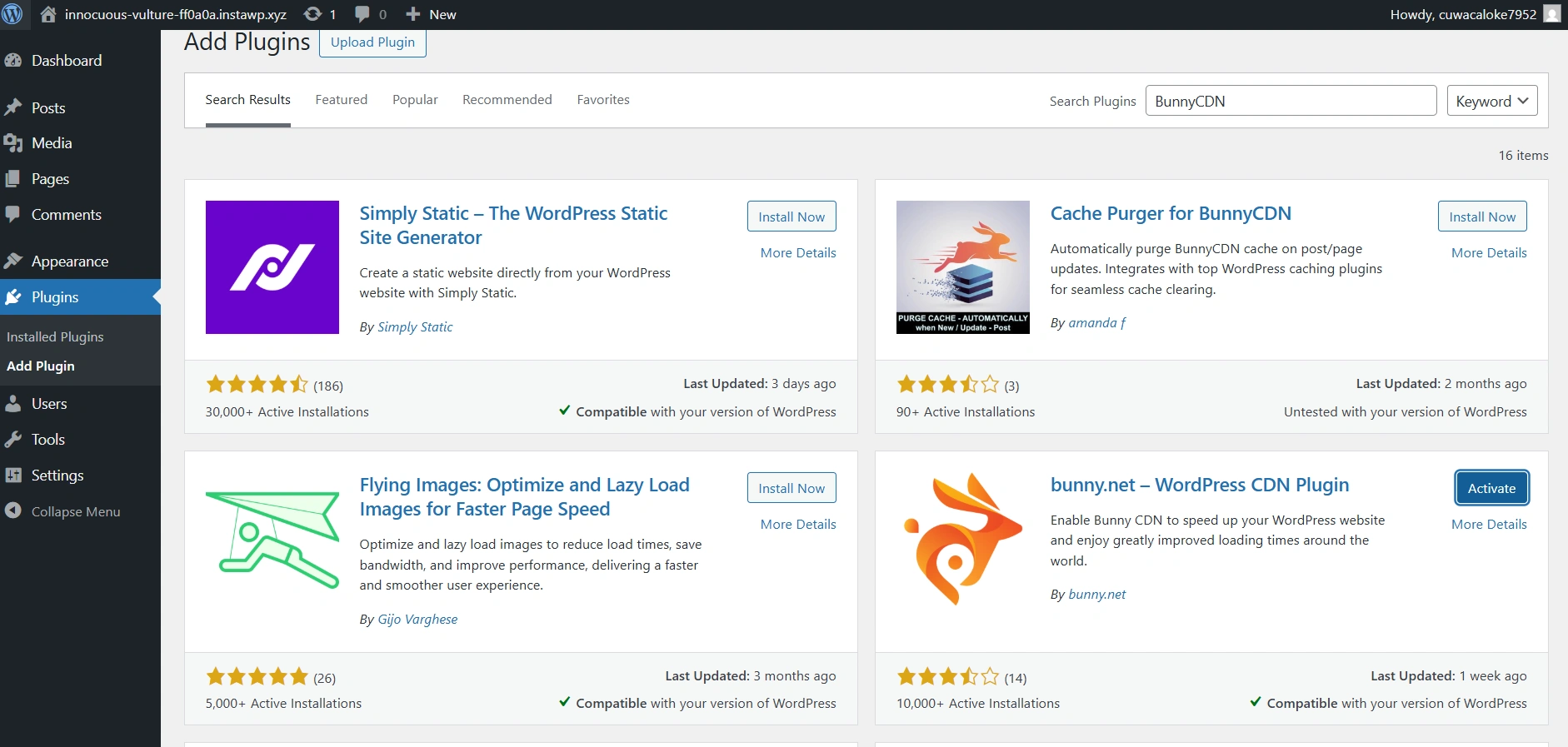
Task: Open user avatar in top bar
Action: [1551, 14]
